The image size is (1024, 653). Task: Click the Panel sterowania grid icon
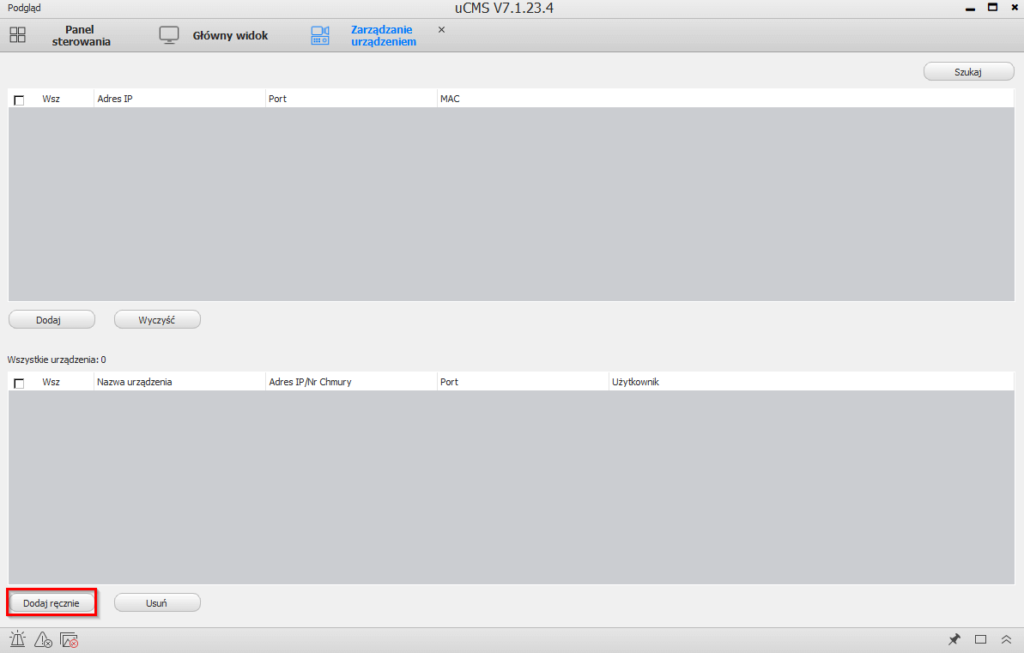[18, 35]
